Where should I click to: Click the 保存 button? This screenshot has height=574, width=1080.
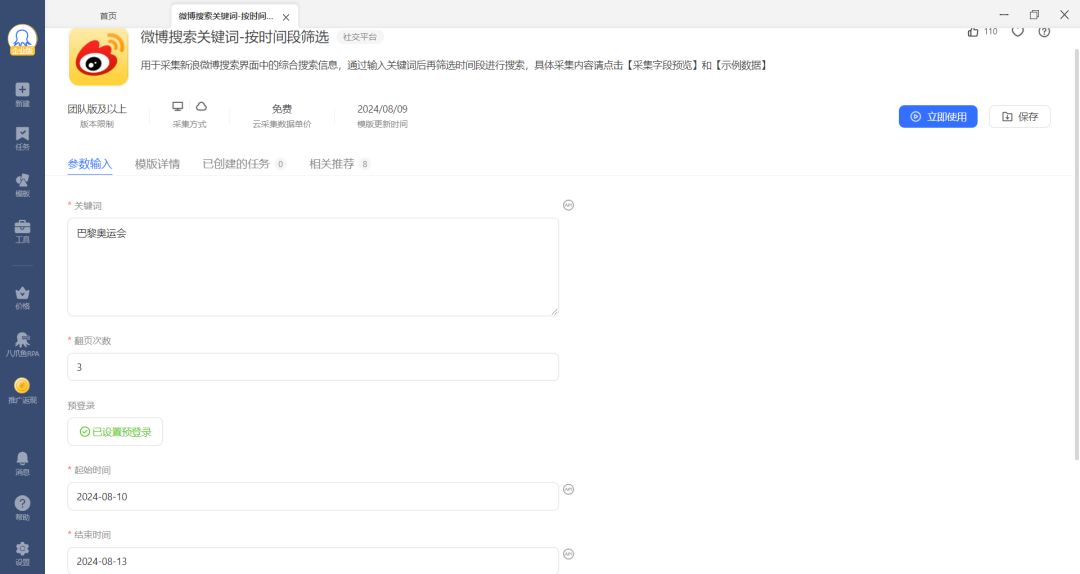pos(1019,116)
